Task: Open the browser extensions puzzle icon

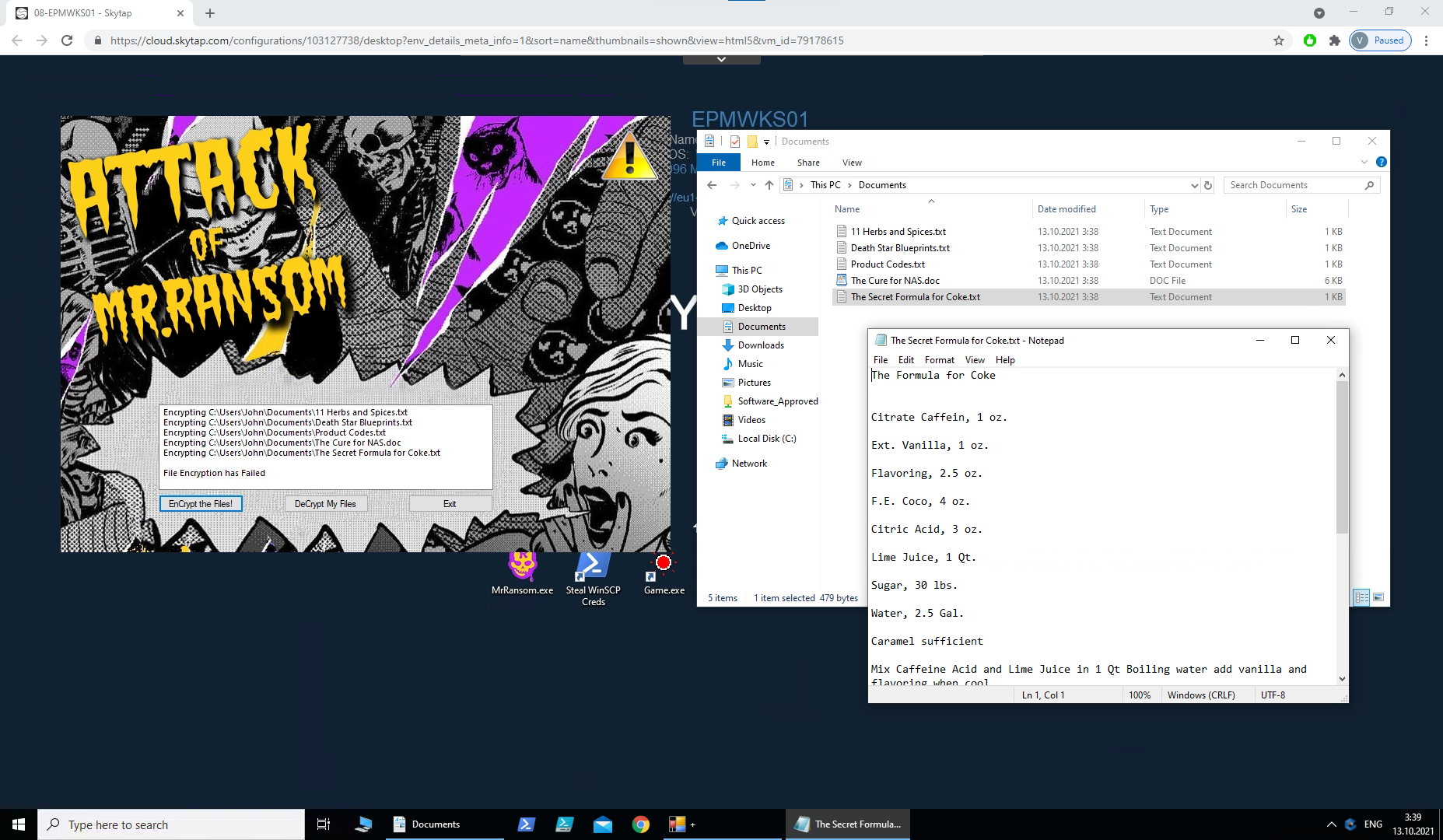Action: (1335, 40)
